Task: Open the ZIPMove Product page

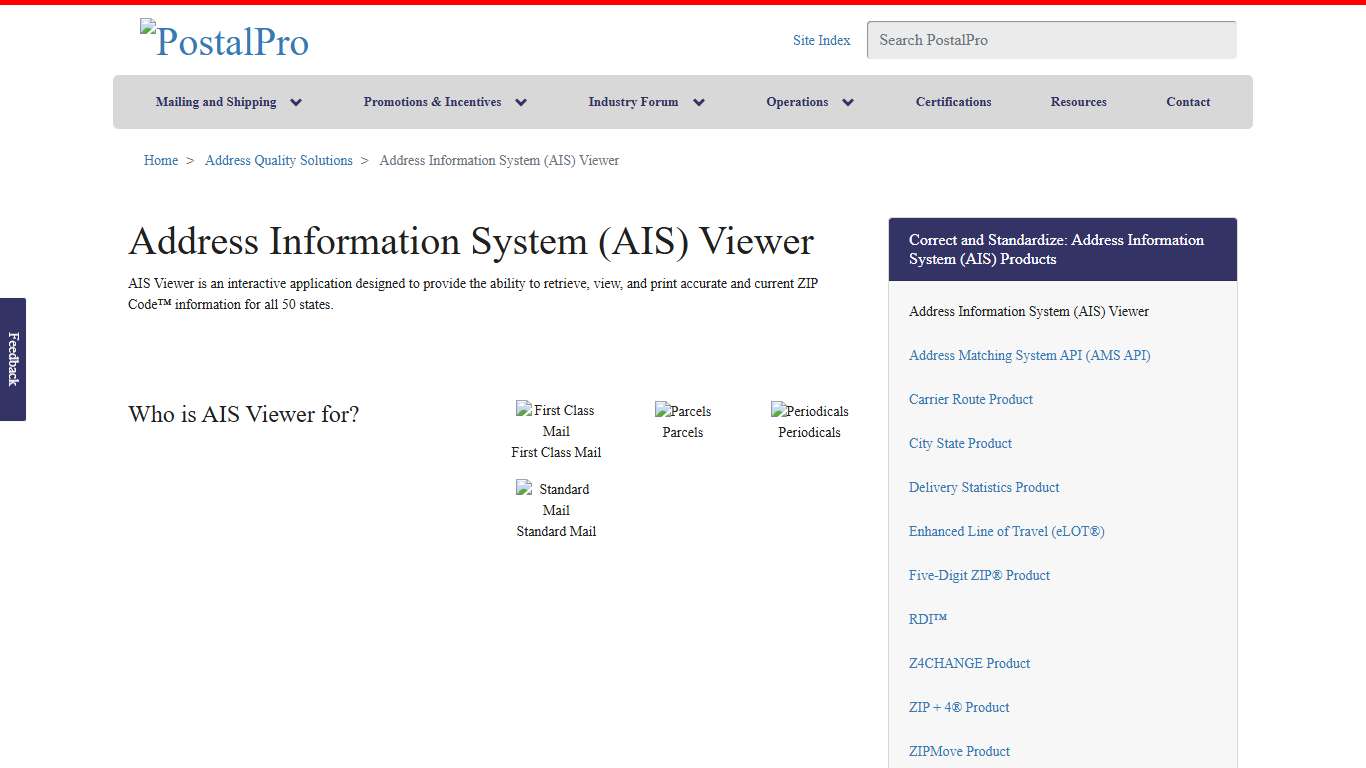Action: 959,751
